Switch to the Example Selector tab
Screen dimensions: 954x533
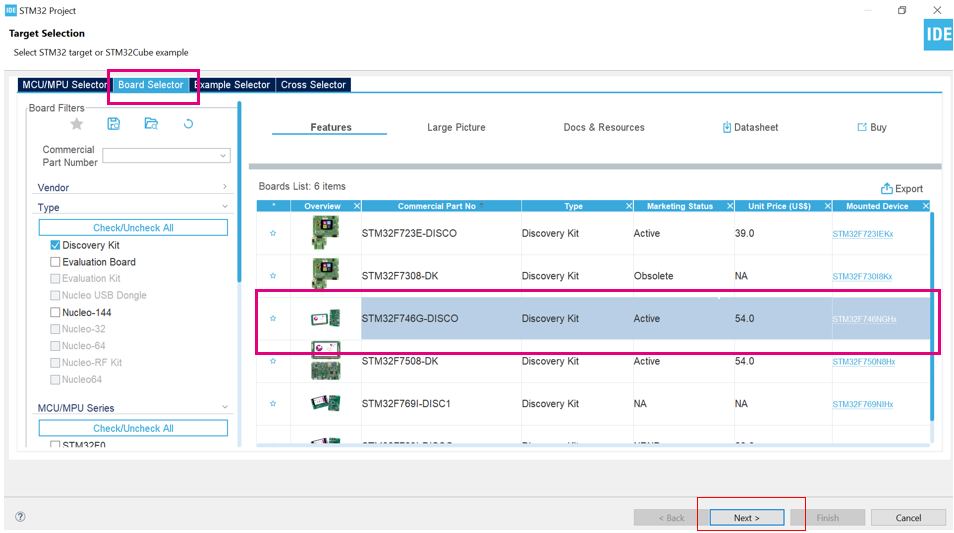(232, 85)
